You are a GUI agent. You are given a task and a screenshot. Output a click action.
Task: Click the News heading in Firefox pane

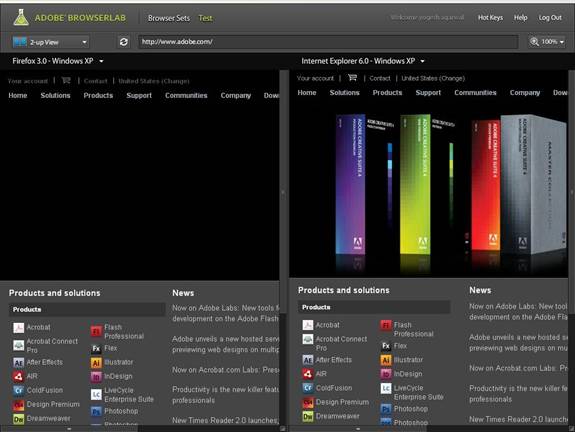coord(183,293)
